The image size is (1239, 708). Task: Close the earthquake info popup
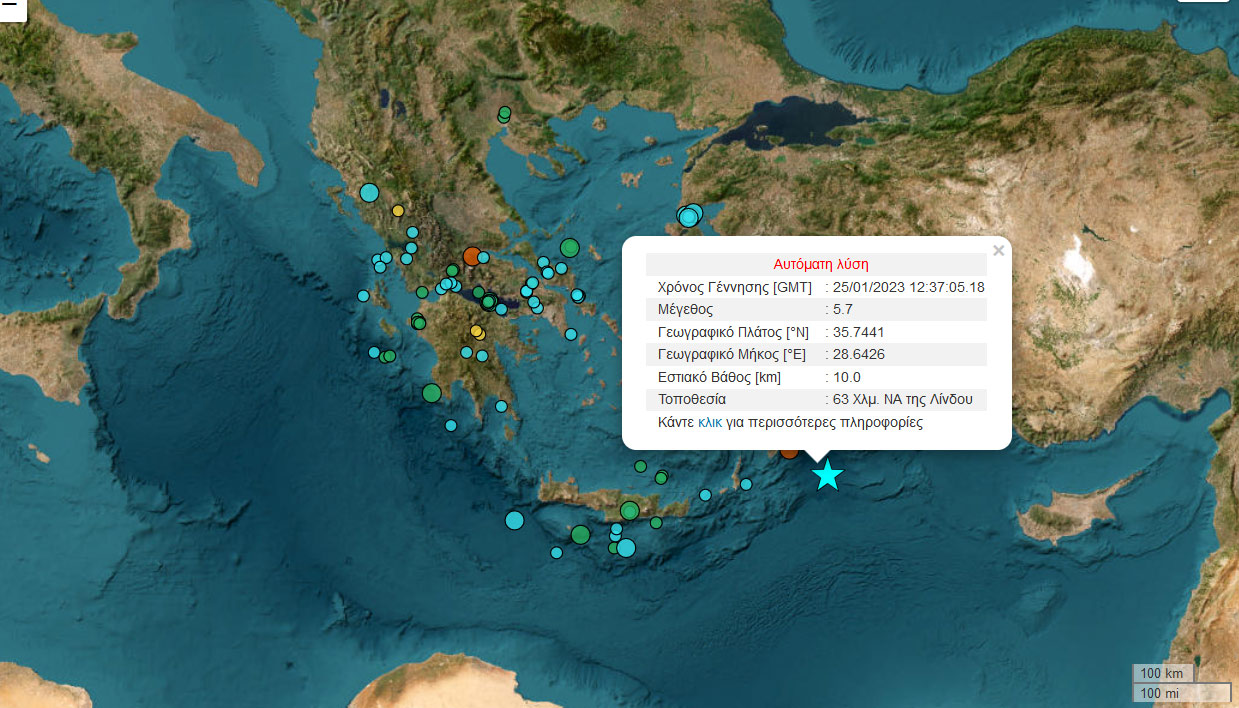pos(997,251)
